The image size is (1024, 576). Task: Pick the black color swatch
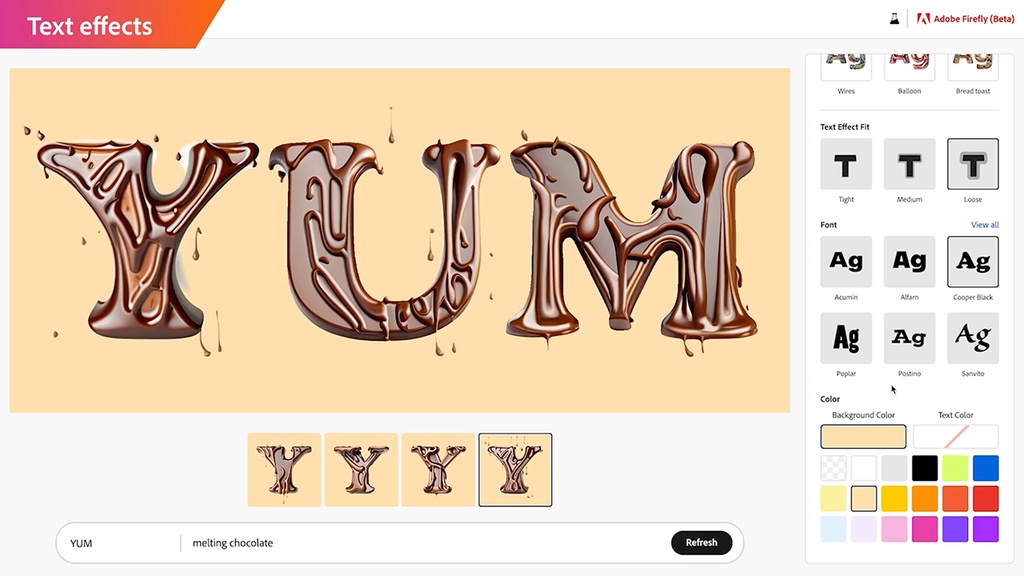coord(925,468)
